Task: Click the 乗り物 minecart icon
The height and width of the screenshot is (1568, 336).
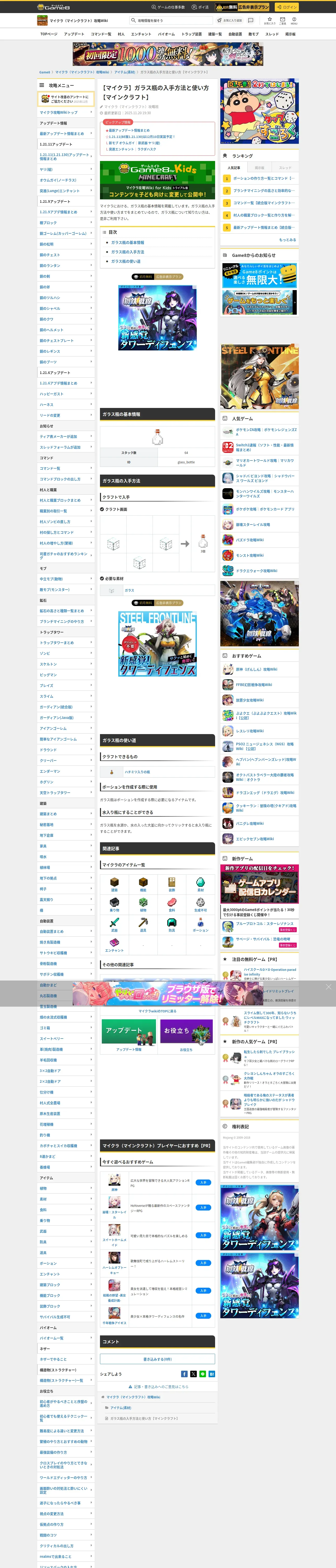Action: coord(114,902)
